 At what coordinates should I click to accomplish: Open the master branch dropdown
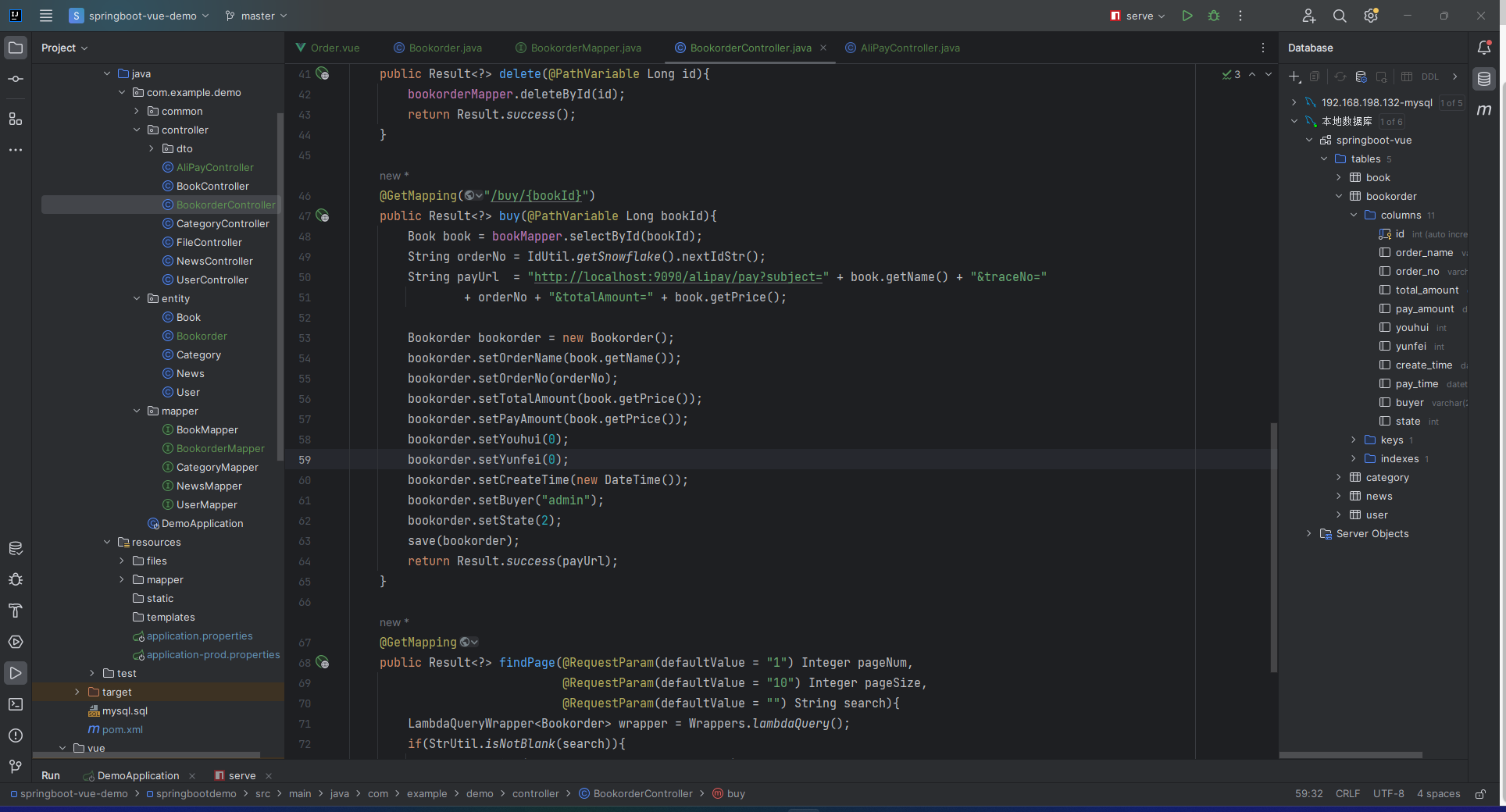coord(256,16)
